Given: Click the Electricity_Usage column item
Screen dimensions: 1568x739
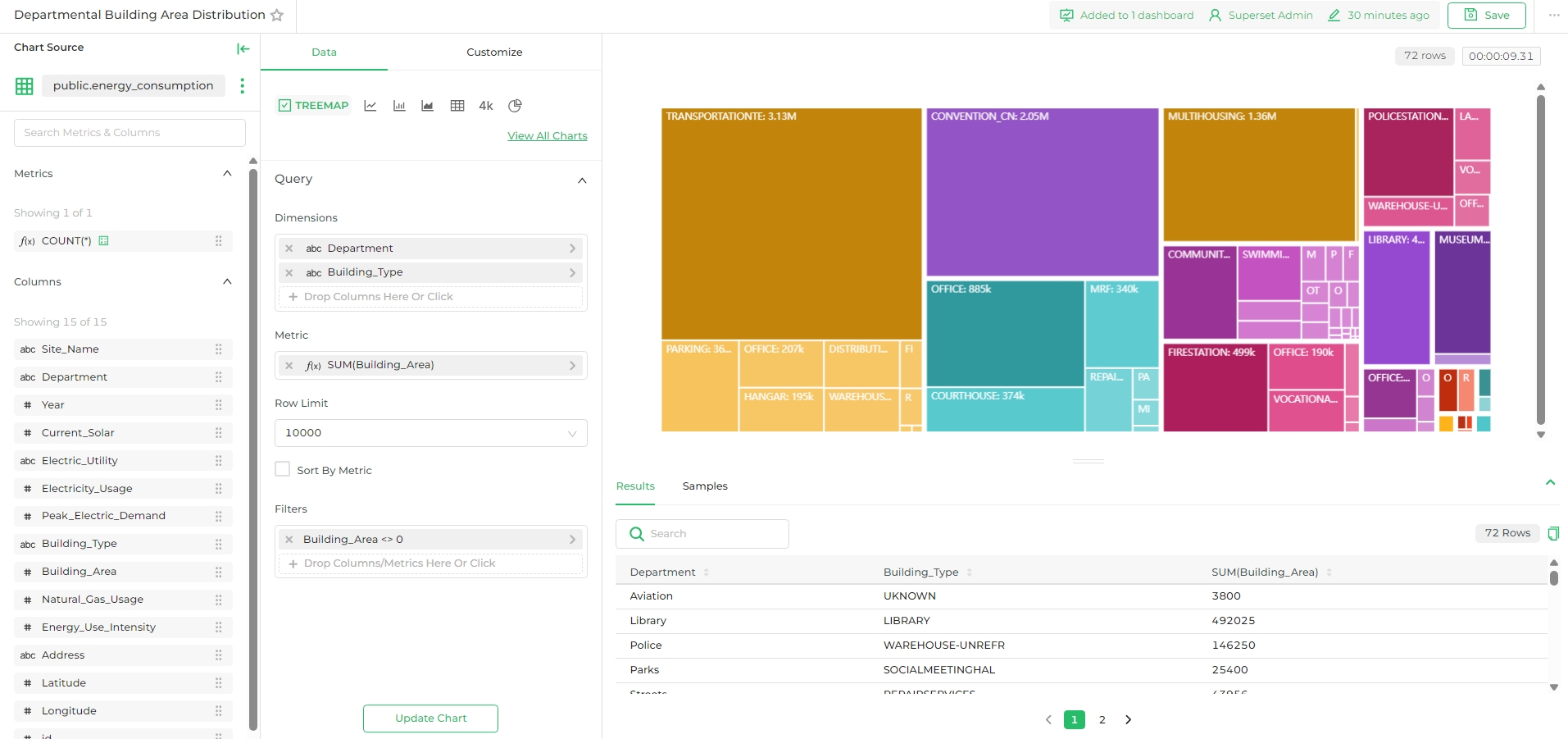Looking at the screenshot, I should point(123,489).
